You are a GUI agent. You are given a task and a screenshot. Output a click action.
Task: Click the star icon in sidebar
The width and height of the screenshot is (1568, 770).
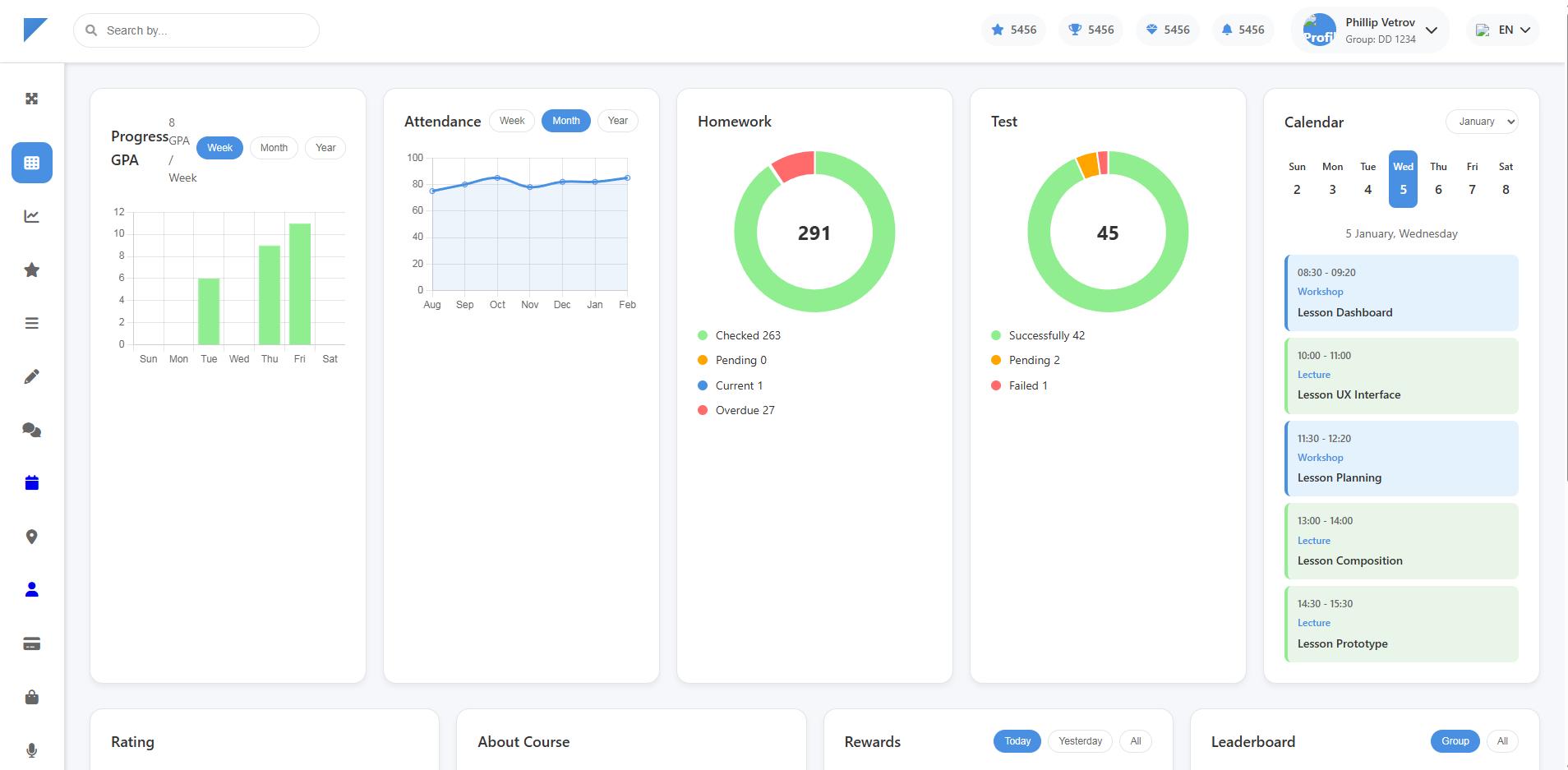click(32, 270)
